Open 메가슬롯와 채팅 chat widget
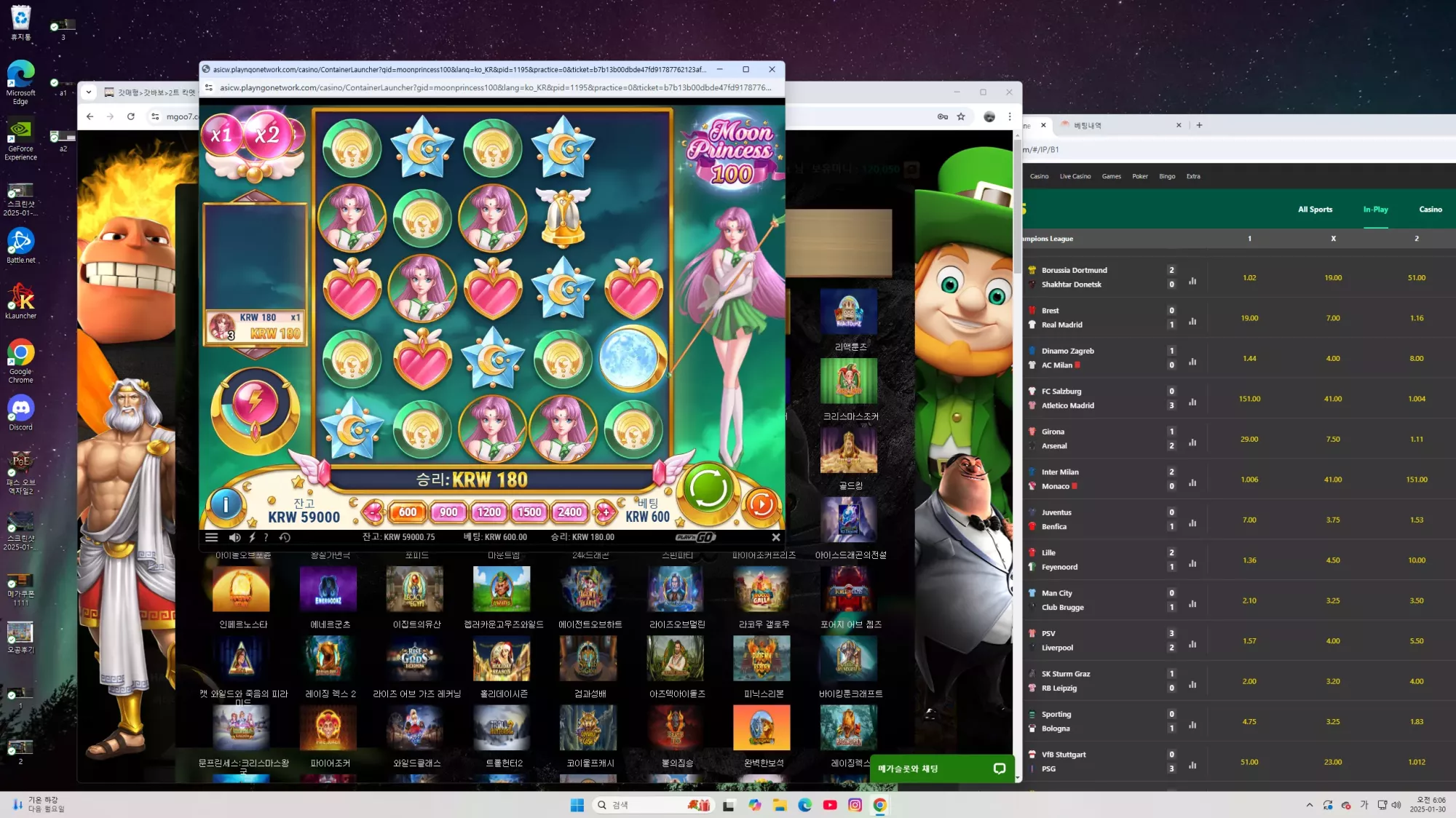 coord(942,769)
